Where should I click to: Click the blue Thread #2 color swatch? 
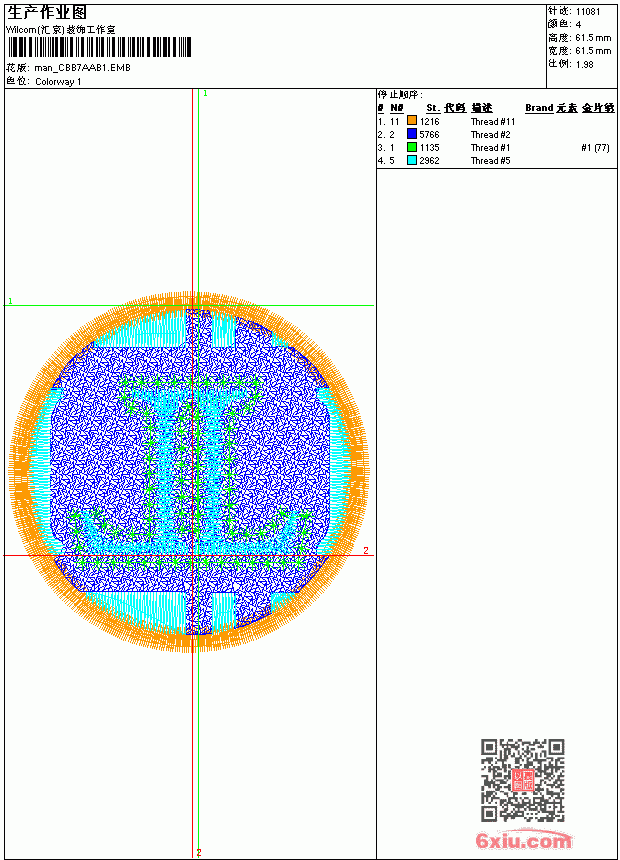pyautogui.click(x=412, y=134)
